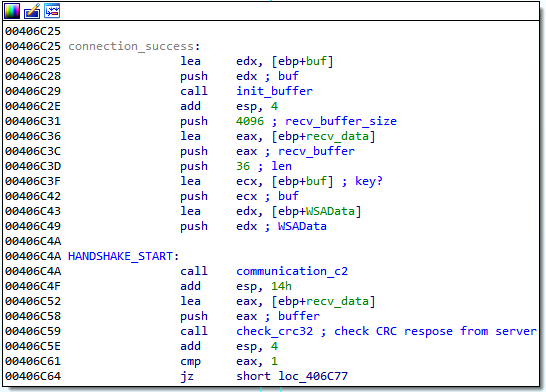Screen dimensions: 546x392
Task: Open the init_buffer function call
Action: (x=274, y=91)
